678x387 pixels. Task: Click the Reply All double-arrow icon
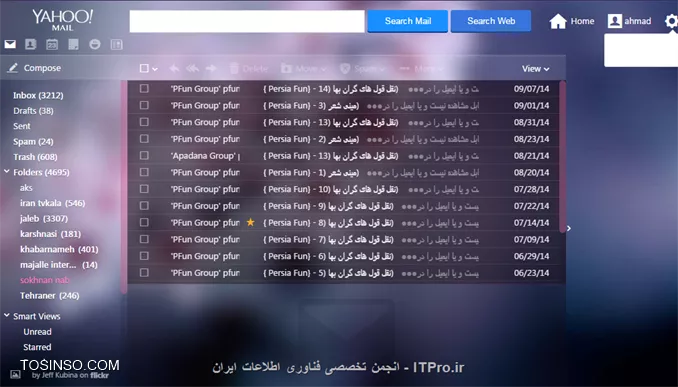point(192,68)
